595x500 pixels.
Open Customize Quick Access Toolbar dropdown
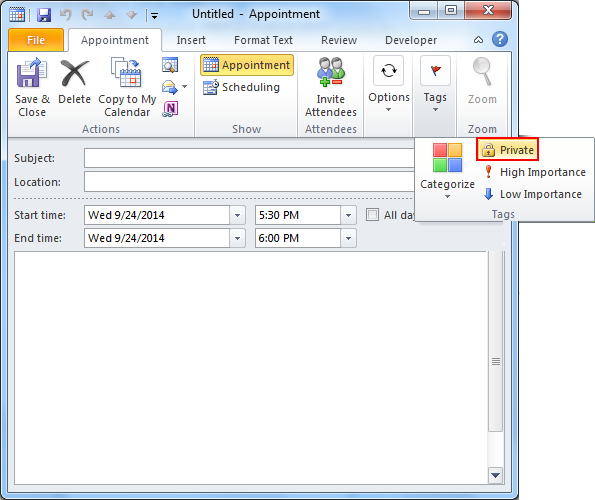(154, 16)
